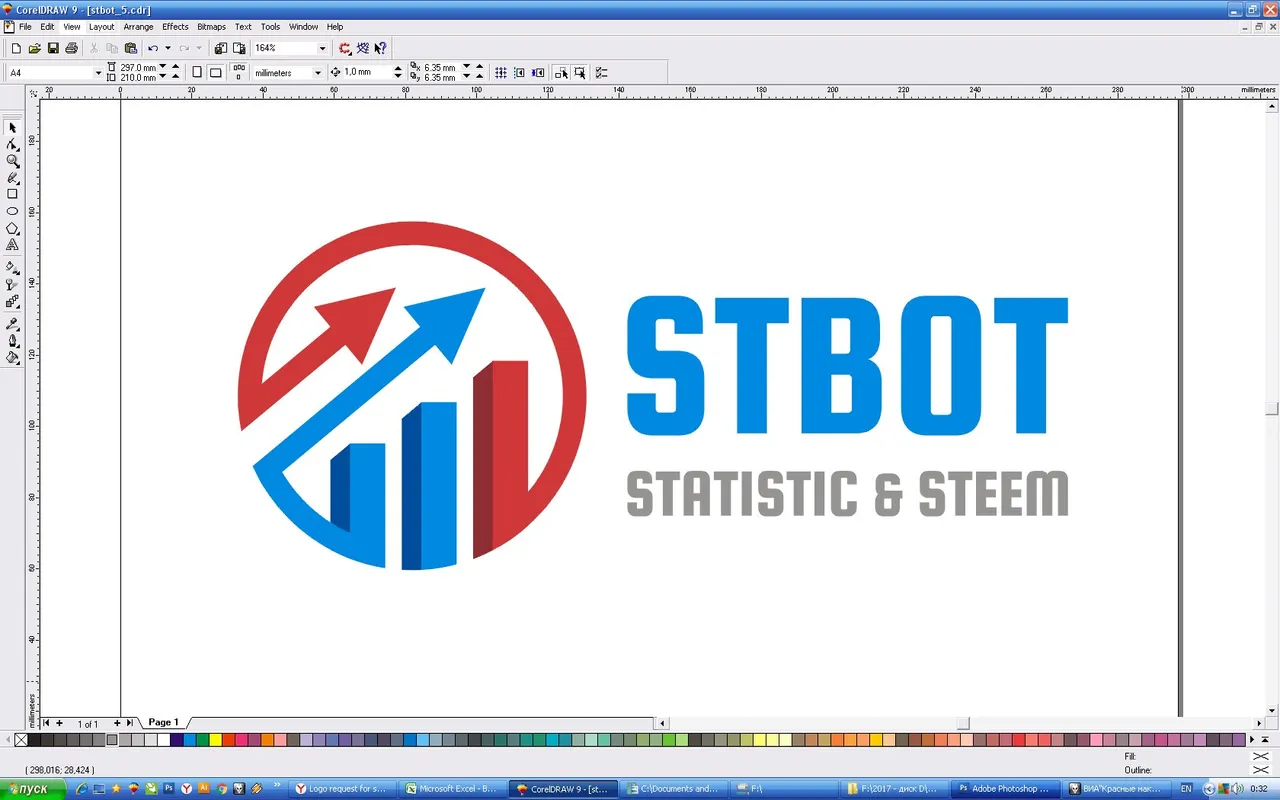Open the Layout menu

(101, 27)
